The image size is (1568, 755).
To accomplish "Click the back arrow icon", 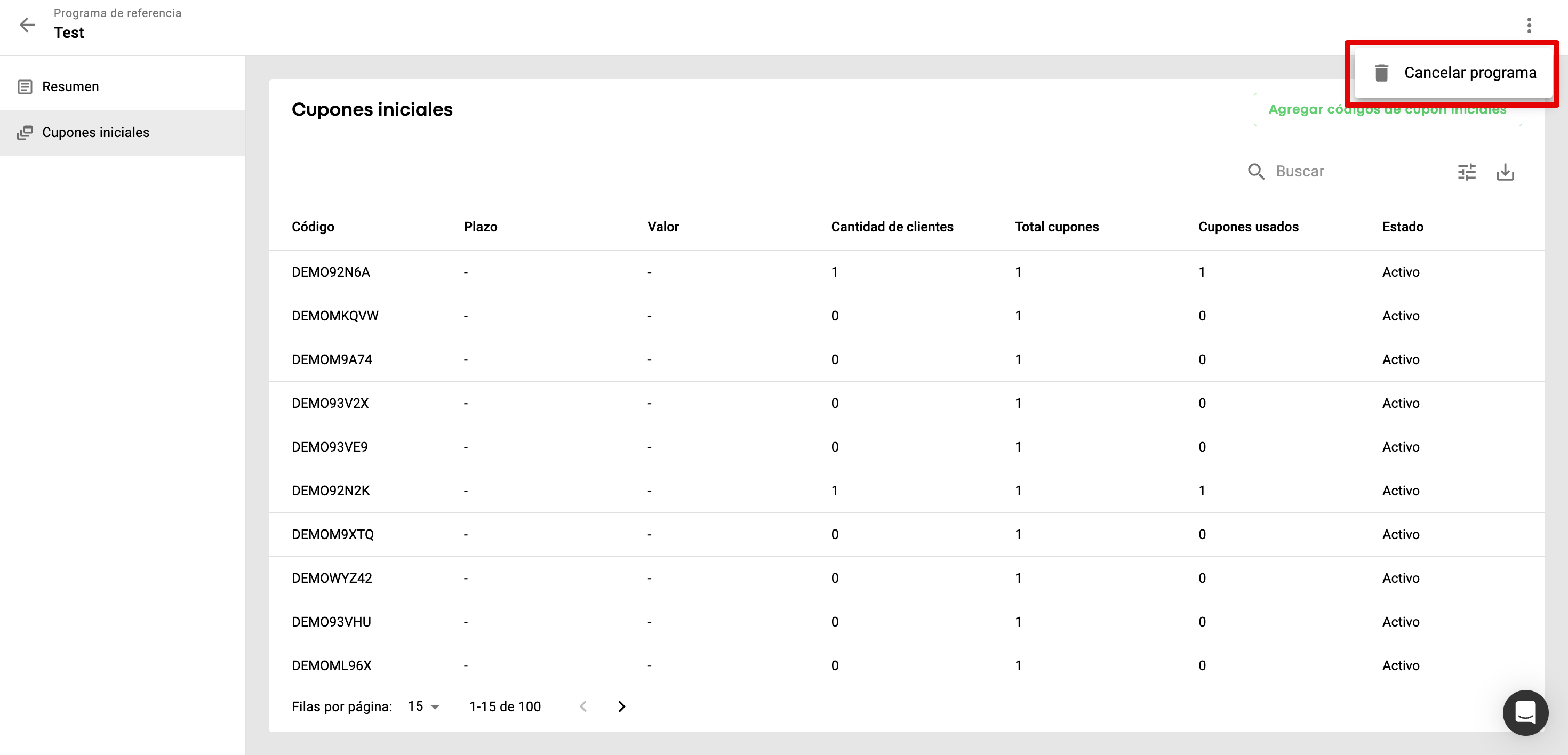I will pyautogui.click(x=27, y=25).
